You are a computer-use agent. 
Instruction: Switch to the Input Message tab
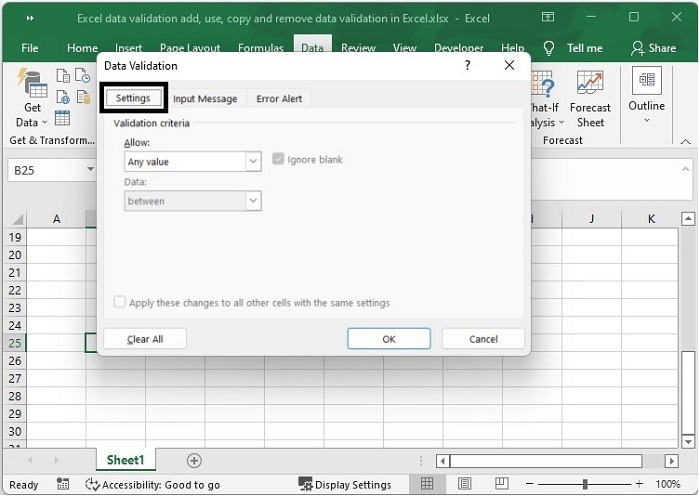pos(205,99)
